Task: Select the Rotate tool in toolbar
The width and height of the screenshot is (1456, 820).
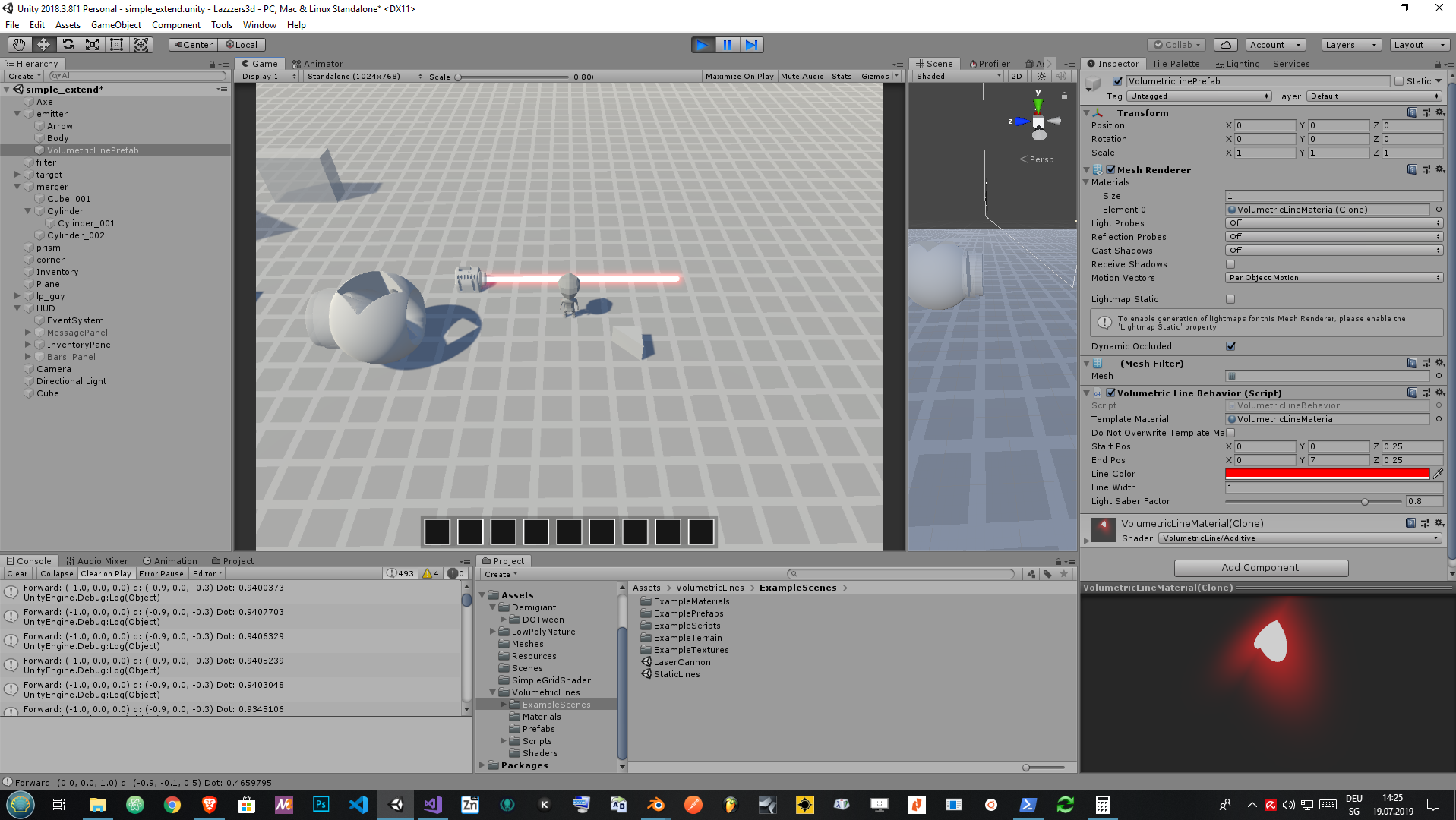Action: tap(68, 45)
